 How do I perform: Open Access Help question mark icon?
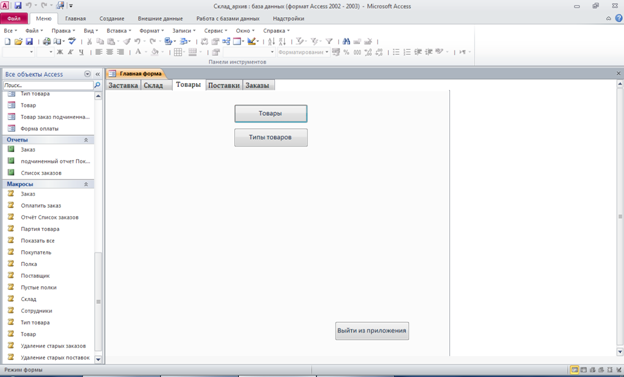click(619, 18)
